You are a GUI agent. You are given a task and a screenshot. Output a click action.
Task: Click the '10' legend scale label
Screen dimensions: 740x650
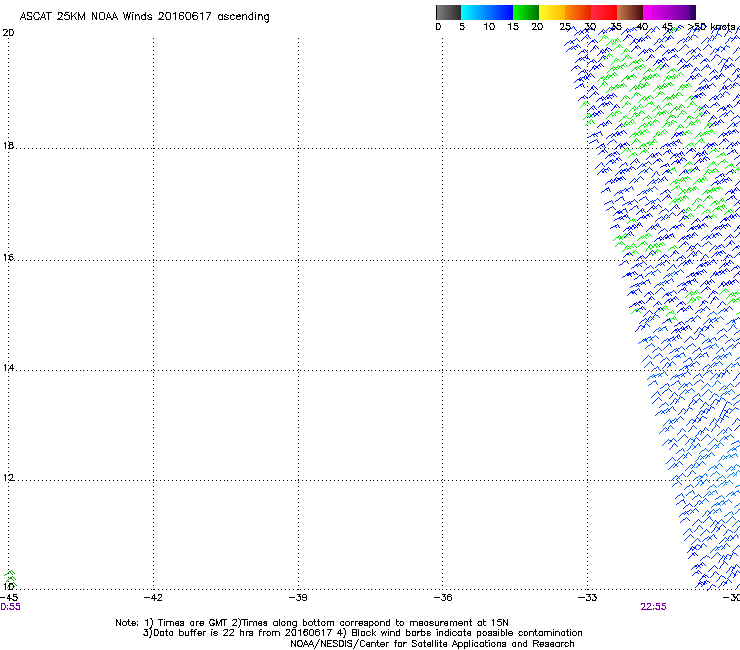pyautogui.click(x=489, y=27)
